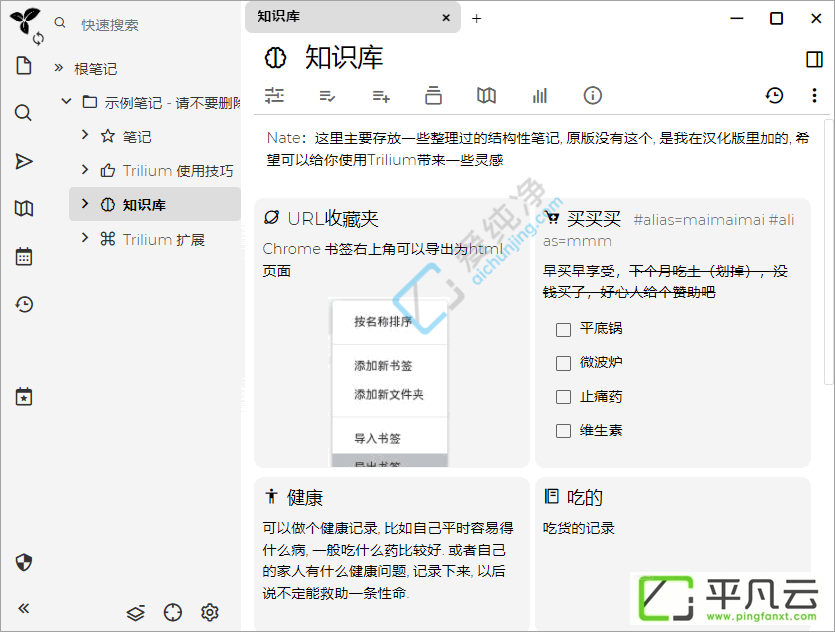Select 知识库 in the tree
The width and height of the screenshot is (835, 632).
[144, 205]
